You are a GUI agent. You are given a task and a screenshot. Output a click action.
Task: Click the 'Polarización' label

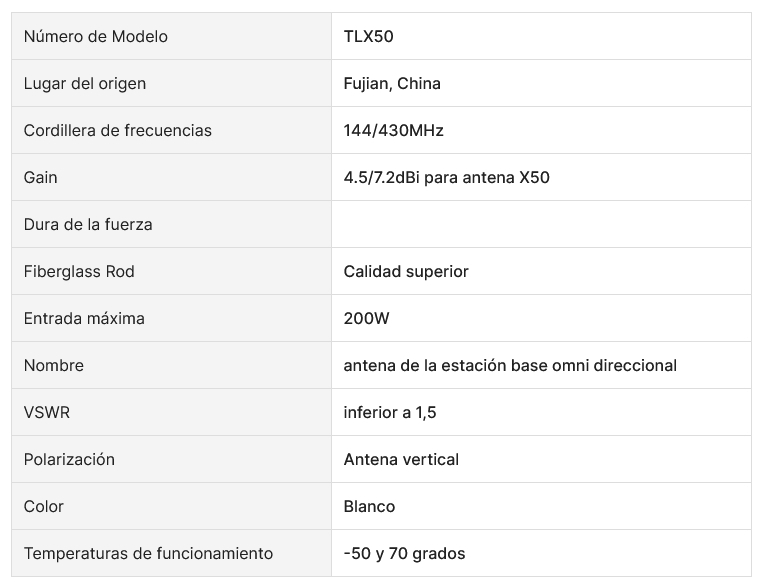tap(69, 460)
